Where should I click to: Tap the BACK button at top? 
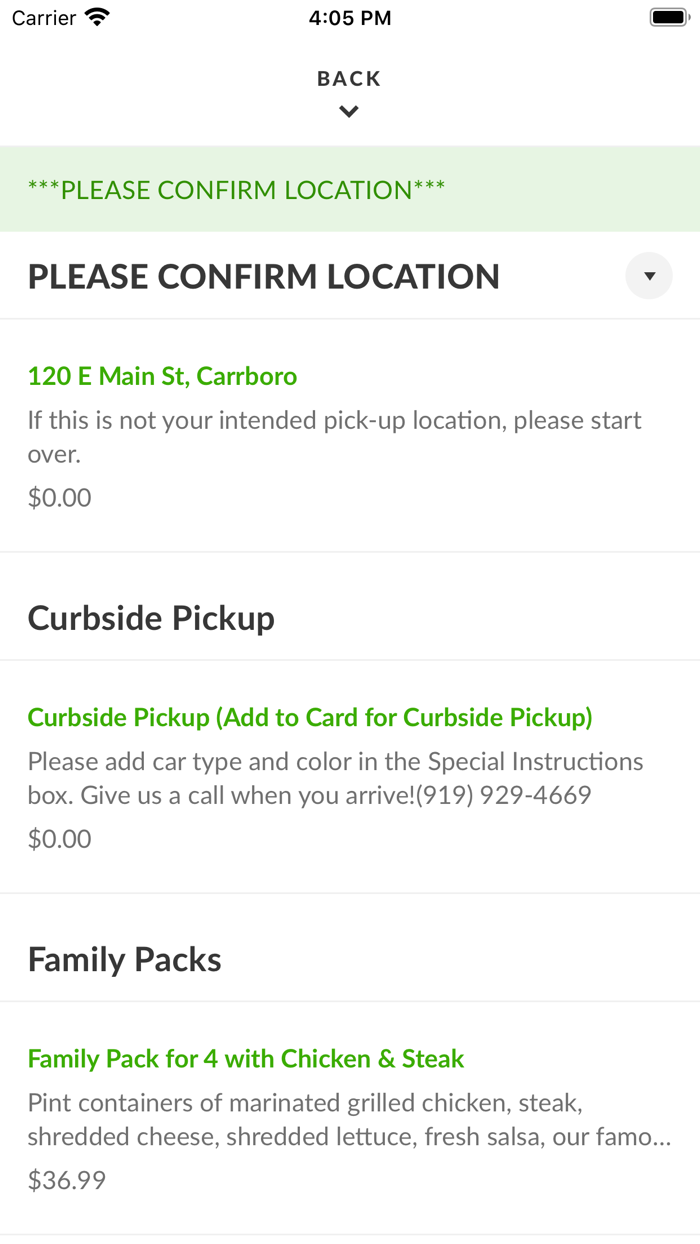click(349, 79)
